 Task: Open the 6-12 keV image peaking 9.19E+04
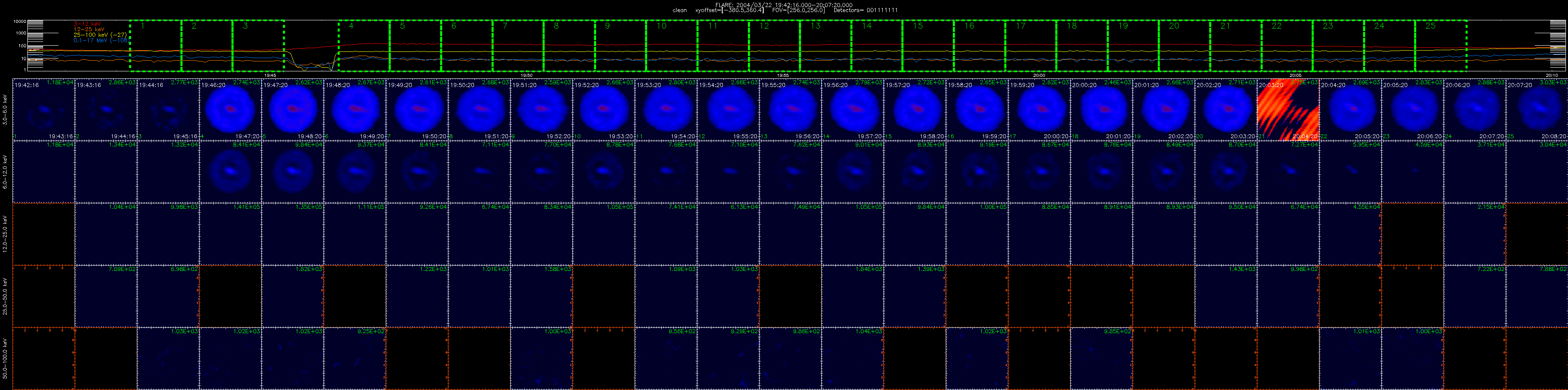coord(978,172)
